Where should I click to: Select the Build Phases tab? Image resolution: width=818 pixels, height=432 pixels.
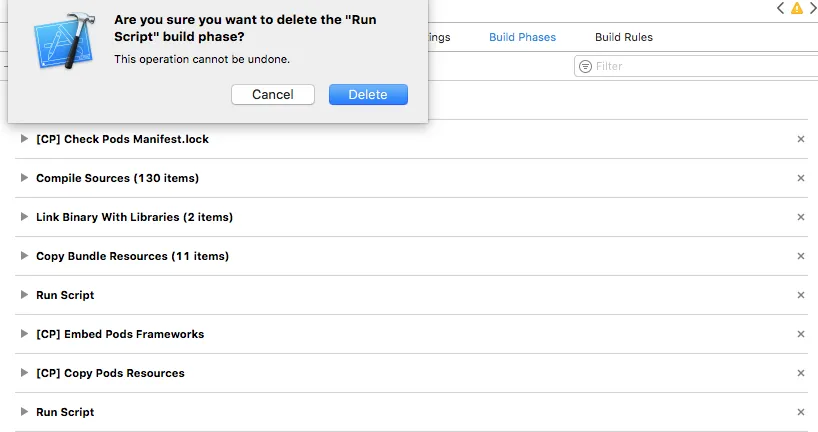pyautogui.click(x=522, y=37)
